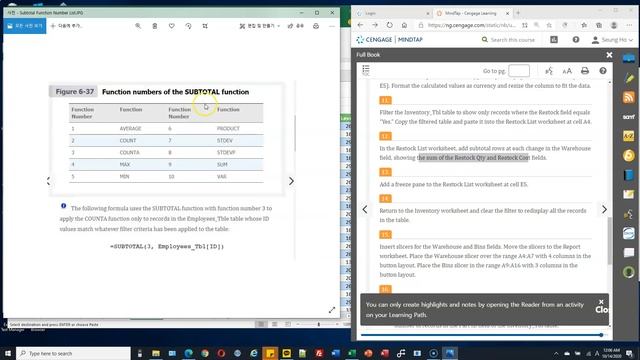Image resolution: width=640 pixels, height=360 pixels.
Task: Open the MindTap help question mark icon in header
Action: point(576,40)
